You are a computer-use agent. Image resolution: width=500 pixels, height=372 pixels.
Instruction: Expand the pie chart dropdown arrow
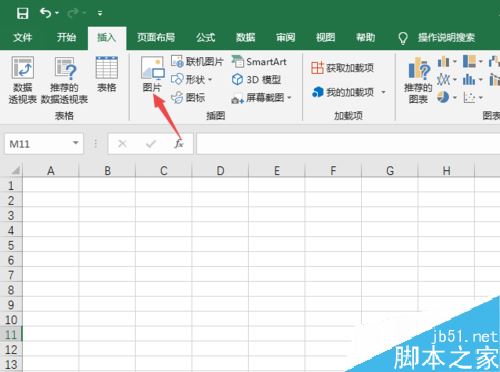tap(455, 97)
